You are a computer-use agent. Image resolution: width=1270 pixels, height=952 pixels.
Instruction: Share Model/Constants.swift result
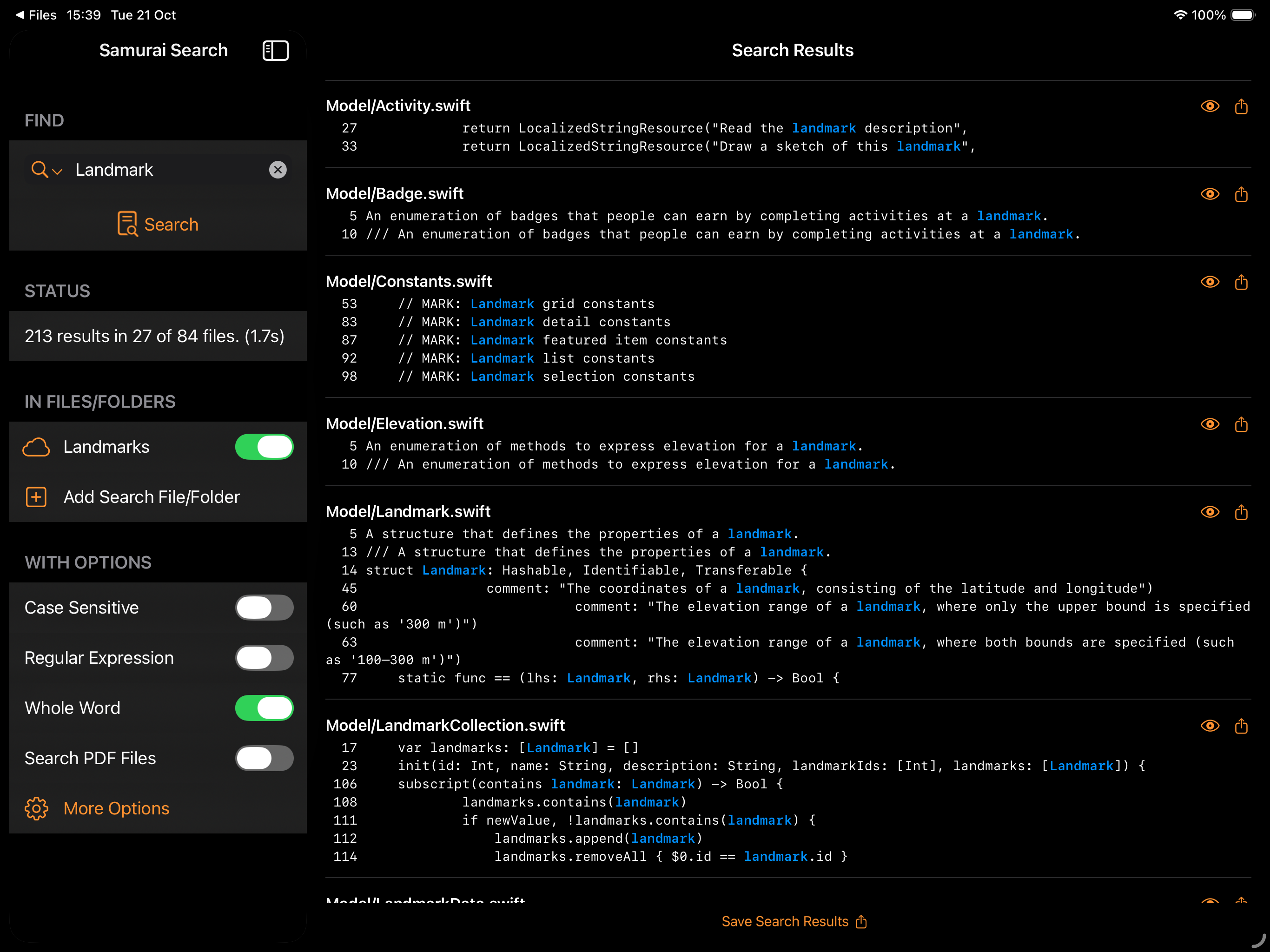(1241, 282)
